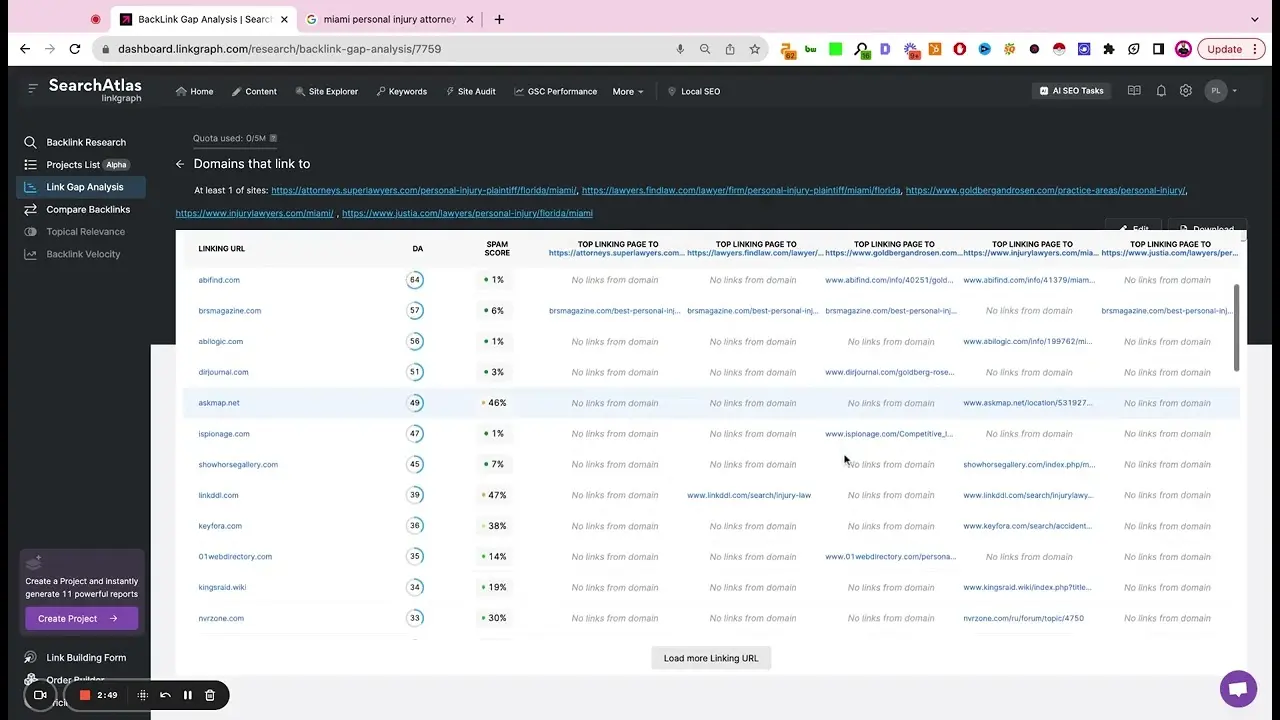Screen dimensions: 1280x720
Task: Open a new browser tab
Action: tap(499, 19)
